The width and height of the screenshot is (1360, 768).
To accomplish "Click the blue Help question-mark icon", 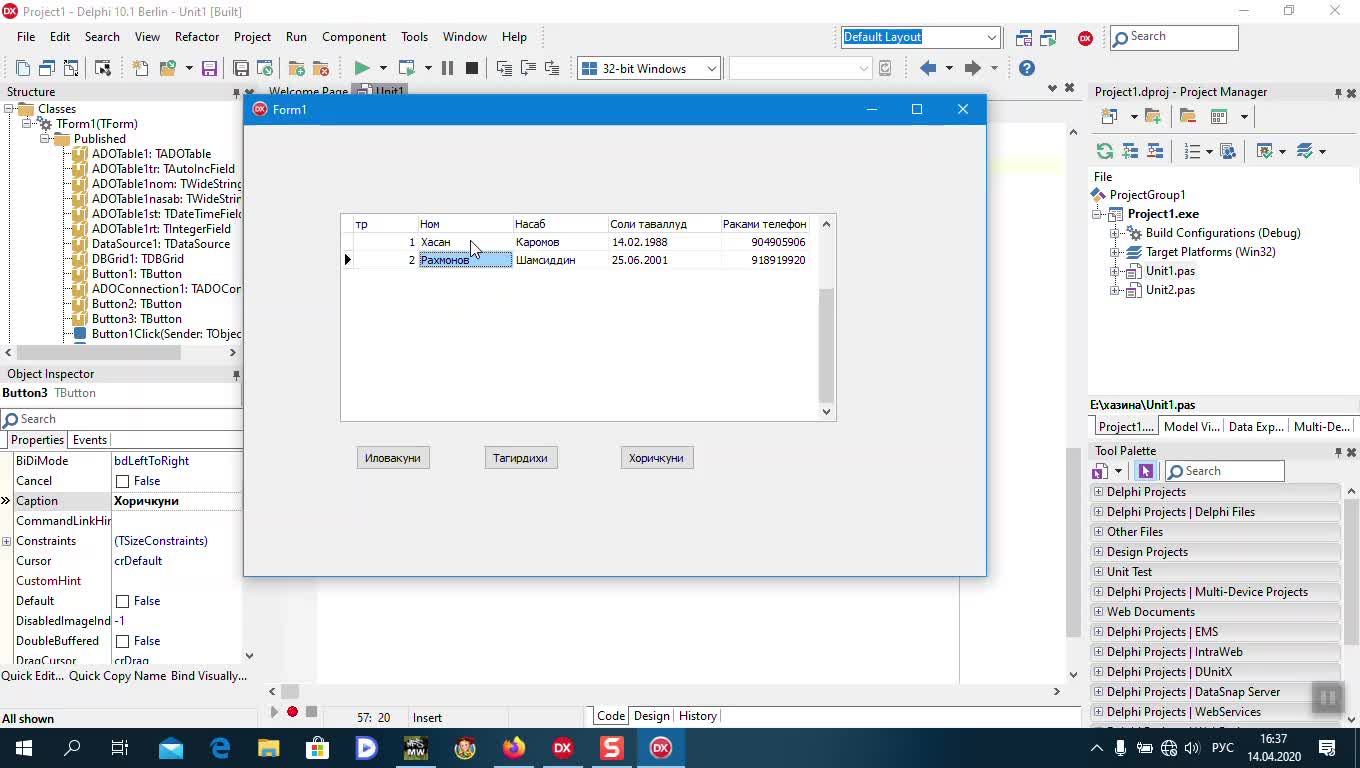I will [1027, 68].
